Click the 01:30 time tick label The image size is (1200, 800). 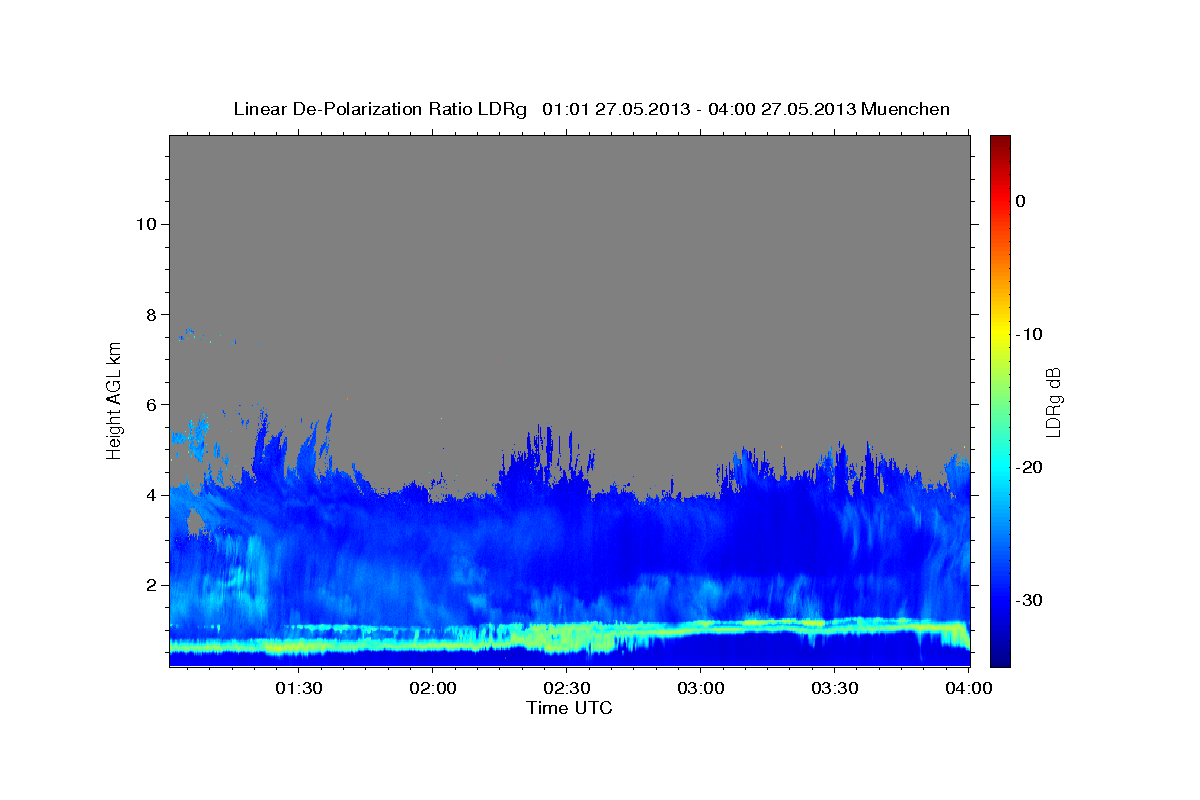point(299,689)
